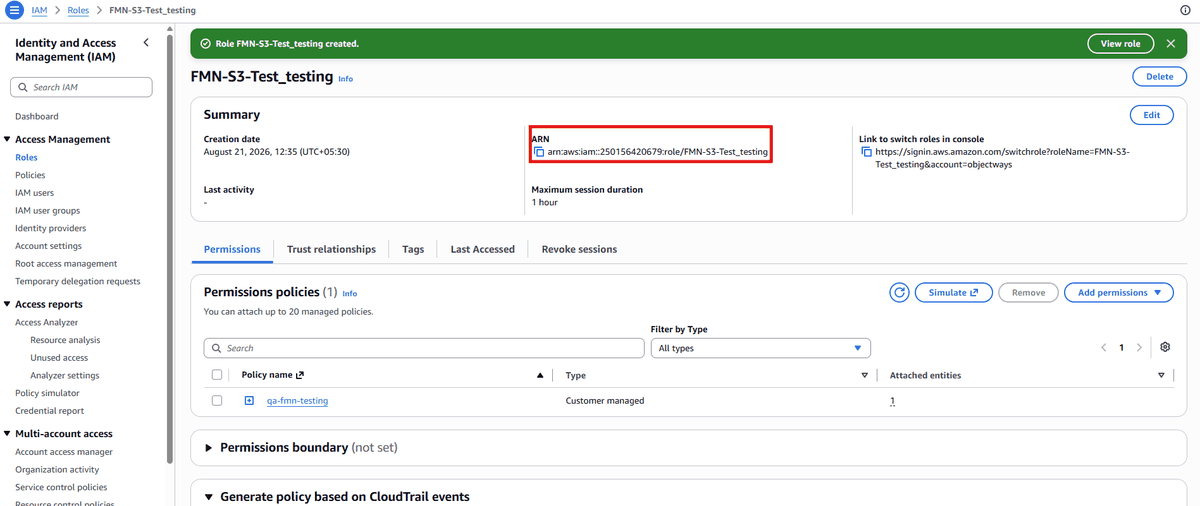The image size is (1200, 506).
Task: Open Unused access in the sidebar
Action: tap(59, 357)
